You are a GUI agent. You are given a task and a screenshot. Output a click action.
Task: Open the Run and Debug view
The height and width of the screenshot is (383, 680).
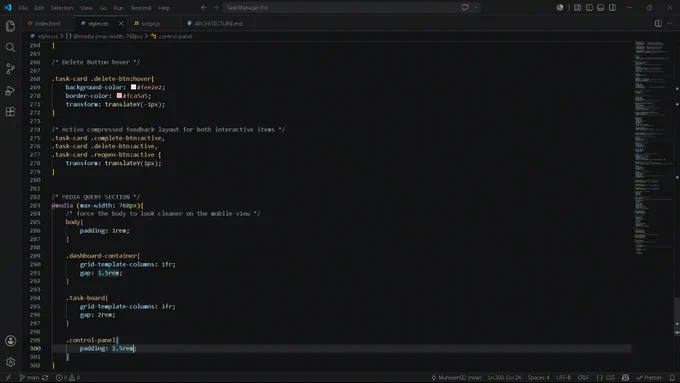(x=10, y=90)
